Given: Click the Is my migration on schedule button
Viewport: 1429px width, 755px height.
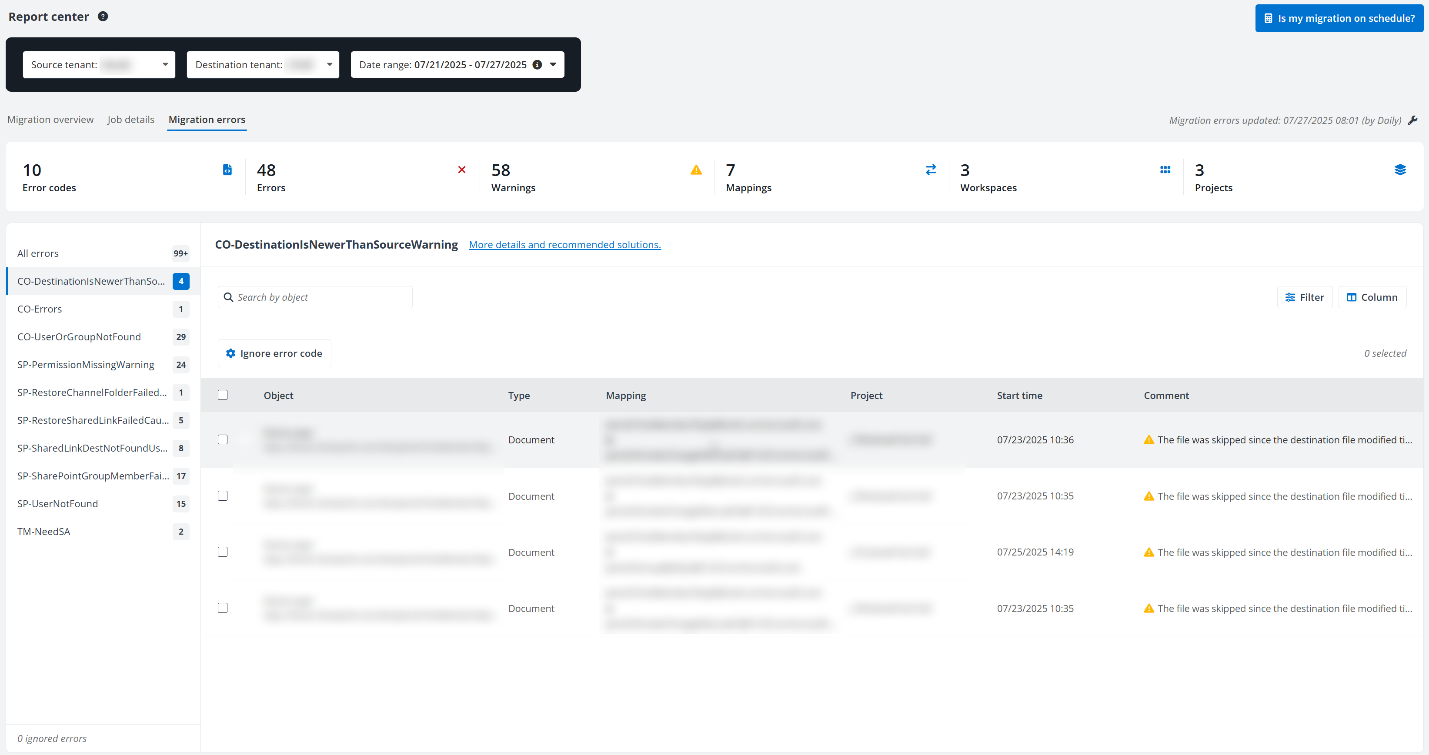Looking at the screenshot, I should [1338, 17].
